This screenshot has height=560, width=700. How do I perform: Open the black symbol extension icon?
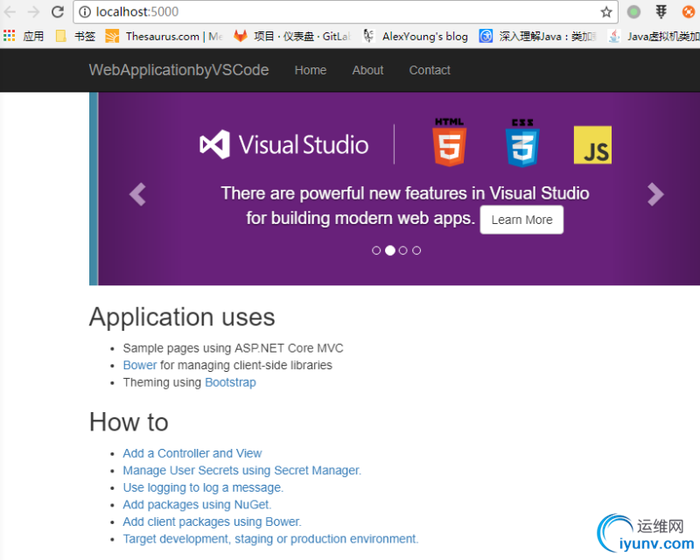pos(661,12)
